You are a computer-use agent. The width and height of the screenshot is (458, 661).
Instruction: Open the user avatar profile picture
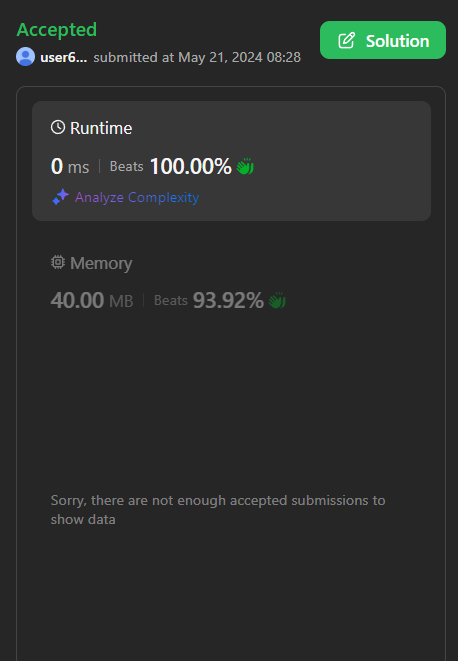[x=25, y=56]
